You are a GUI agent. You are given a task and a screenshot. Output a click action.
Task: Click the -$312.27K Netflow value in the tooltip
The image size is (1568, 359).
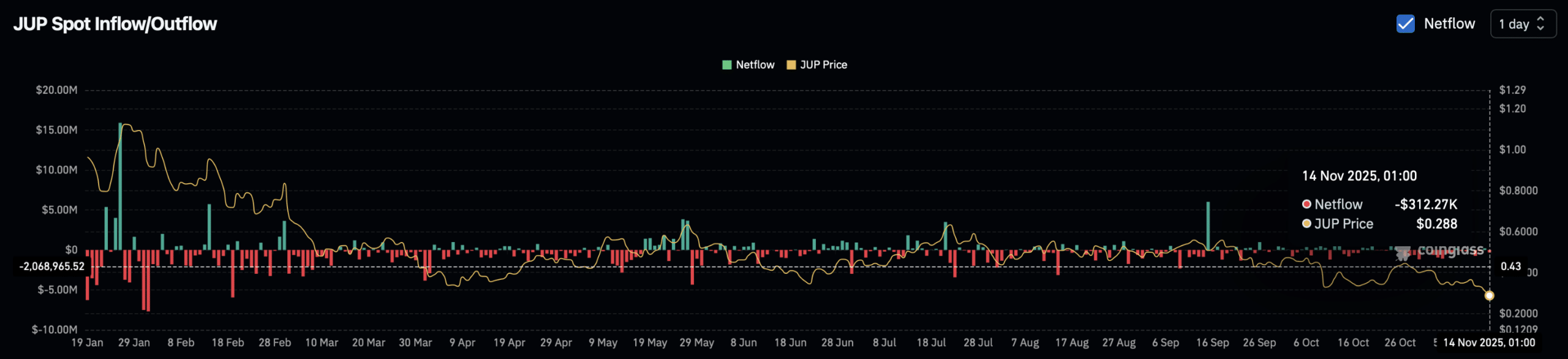1425,204
